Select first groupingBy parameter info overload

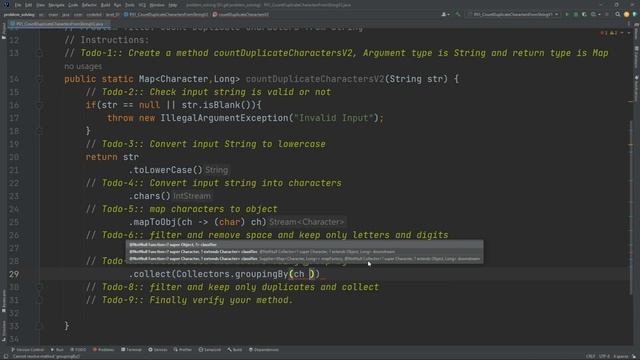coord(304,244)
